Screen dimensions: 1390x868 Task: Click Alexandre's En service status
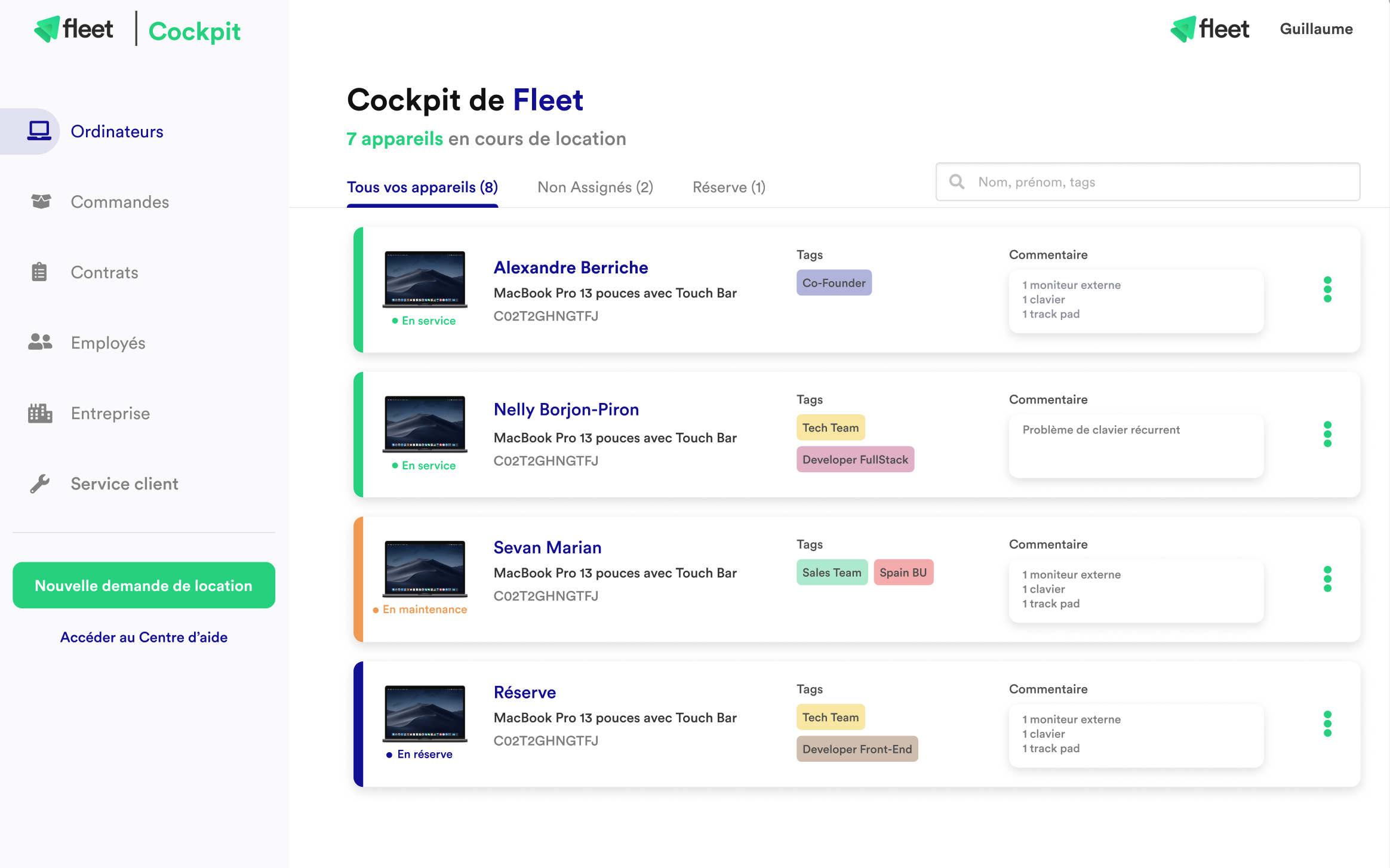424,321
